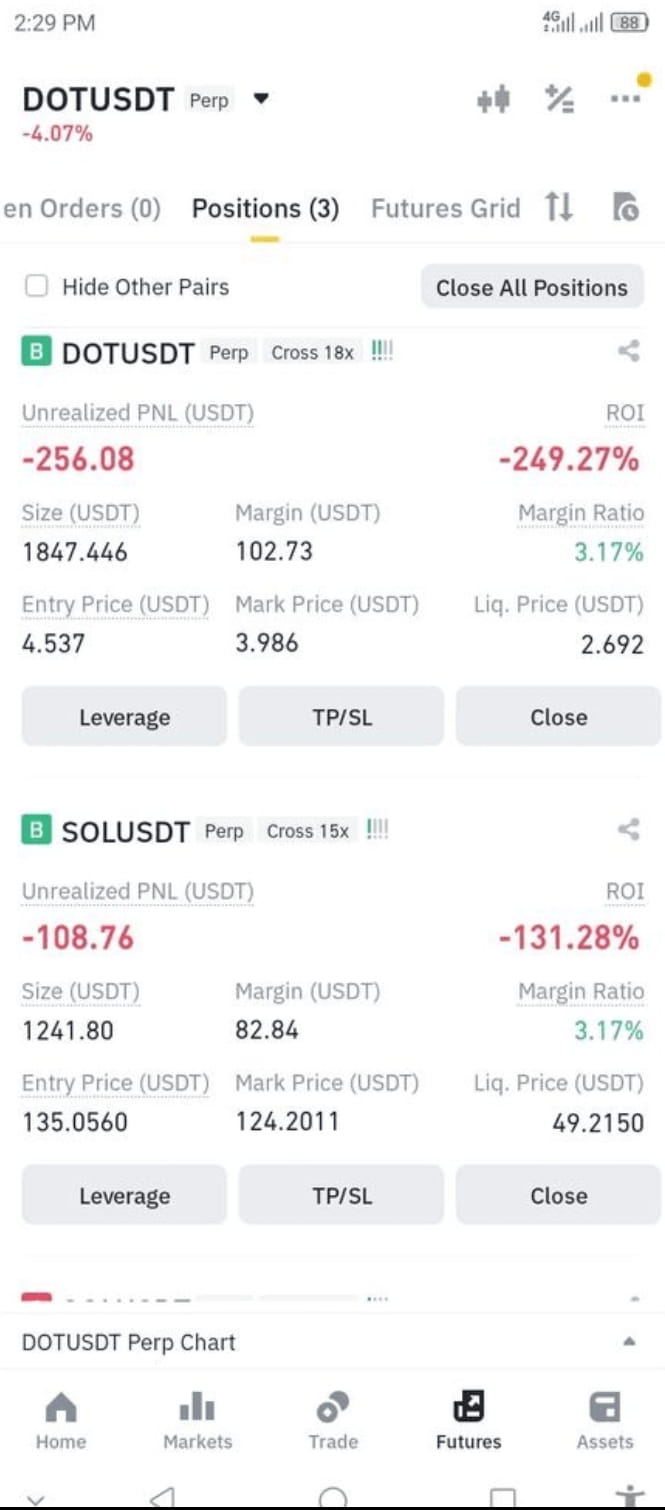The image size is (665, 1510).
Task: Open the candlestick chart icon
Action: point(493,99)
